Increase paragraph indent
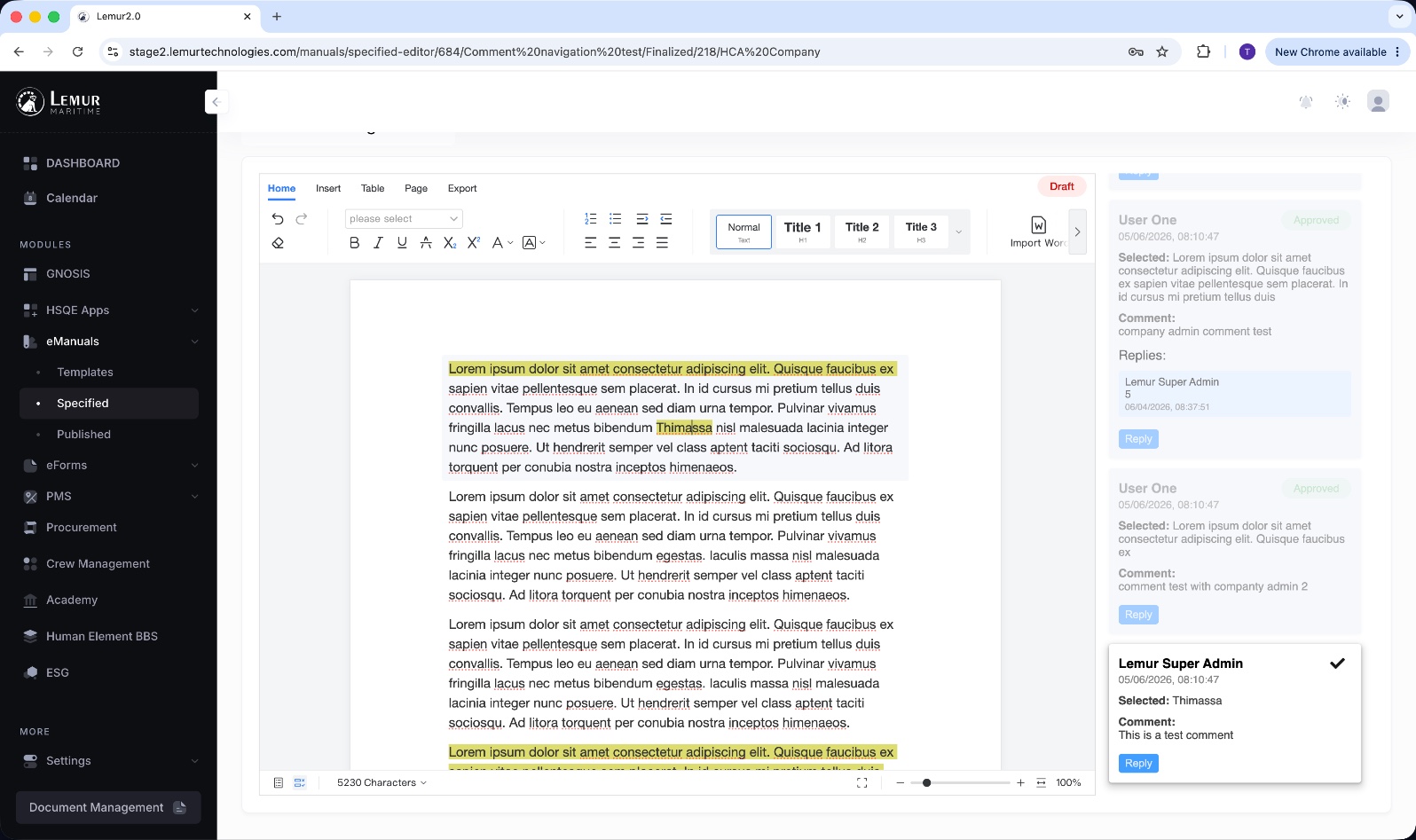The image size is (1416, 840). pos(642,218)
